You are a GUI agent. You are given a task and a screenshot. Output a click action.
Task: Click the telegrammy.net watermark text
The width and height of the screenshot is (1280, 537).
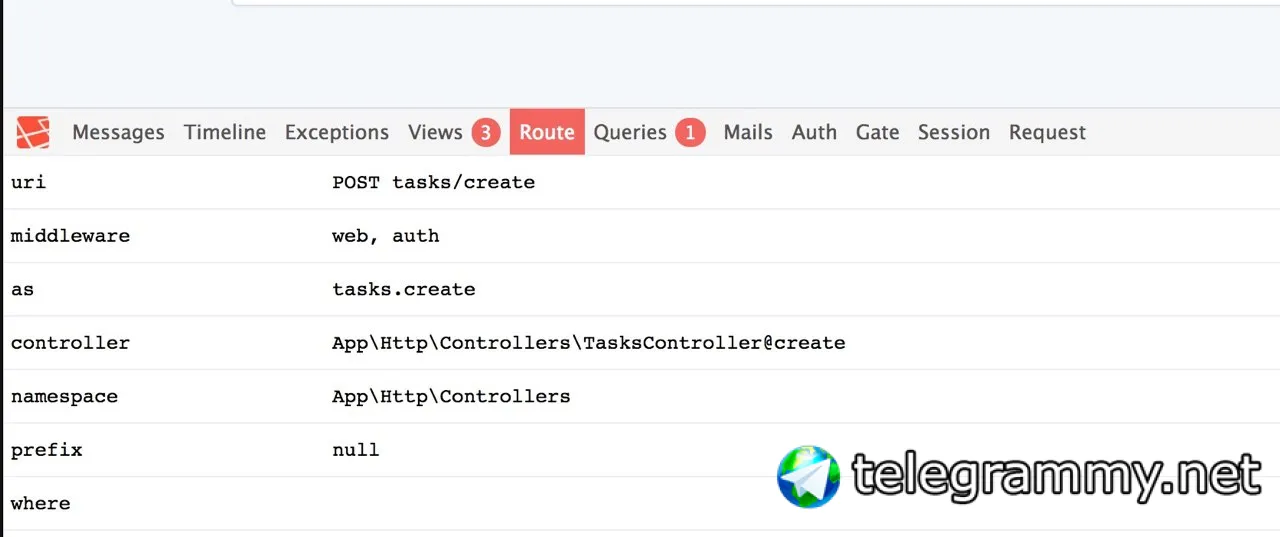tap(1056, 476)
